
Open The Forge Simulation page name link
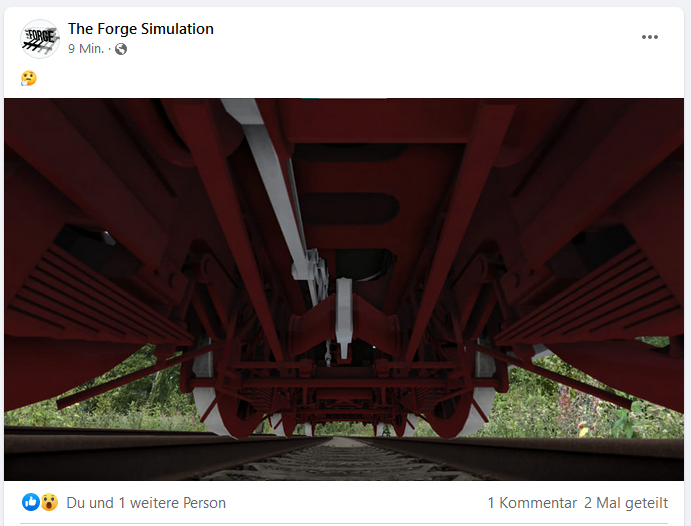pos(141,29)
